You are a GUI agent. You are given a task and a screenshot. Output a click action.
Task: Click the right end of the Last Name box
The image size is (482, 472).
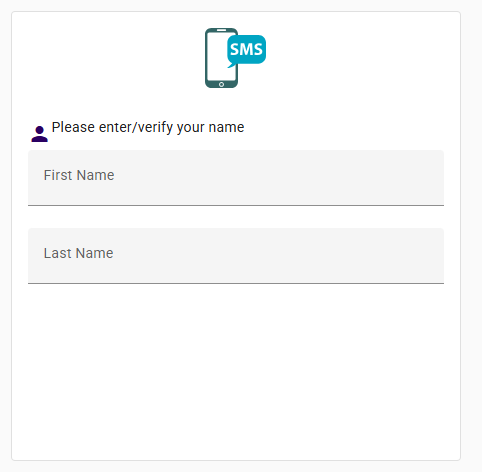[x=433, y=256]
